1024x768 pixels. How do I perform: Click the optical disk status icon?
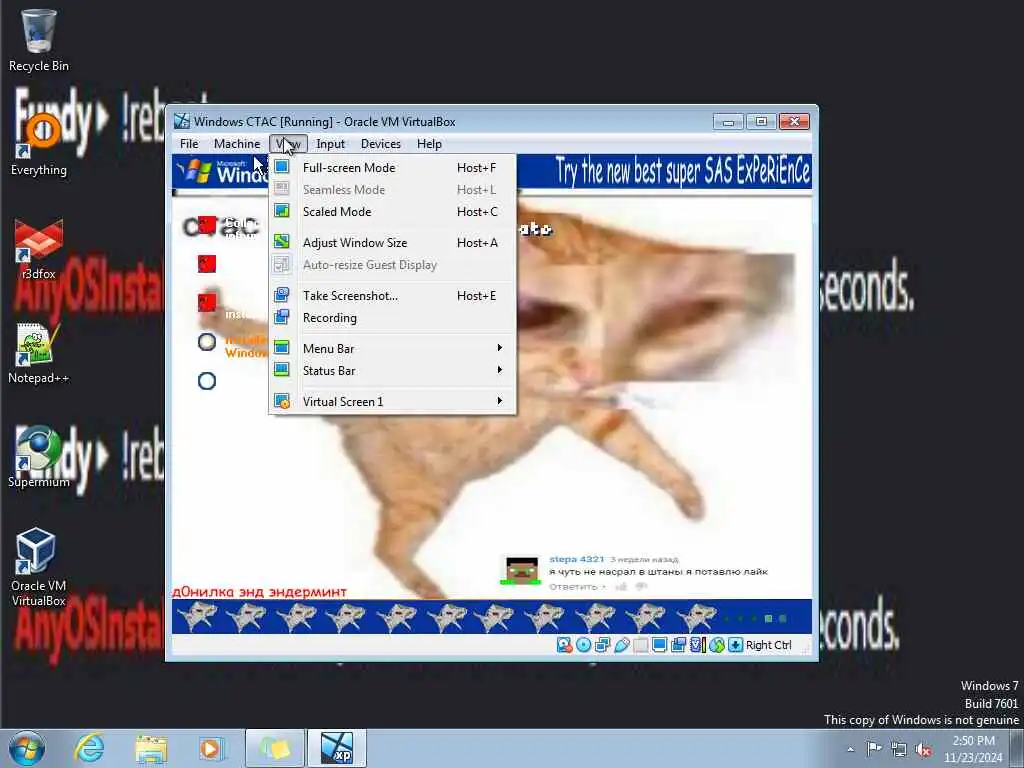[583, 645]
